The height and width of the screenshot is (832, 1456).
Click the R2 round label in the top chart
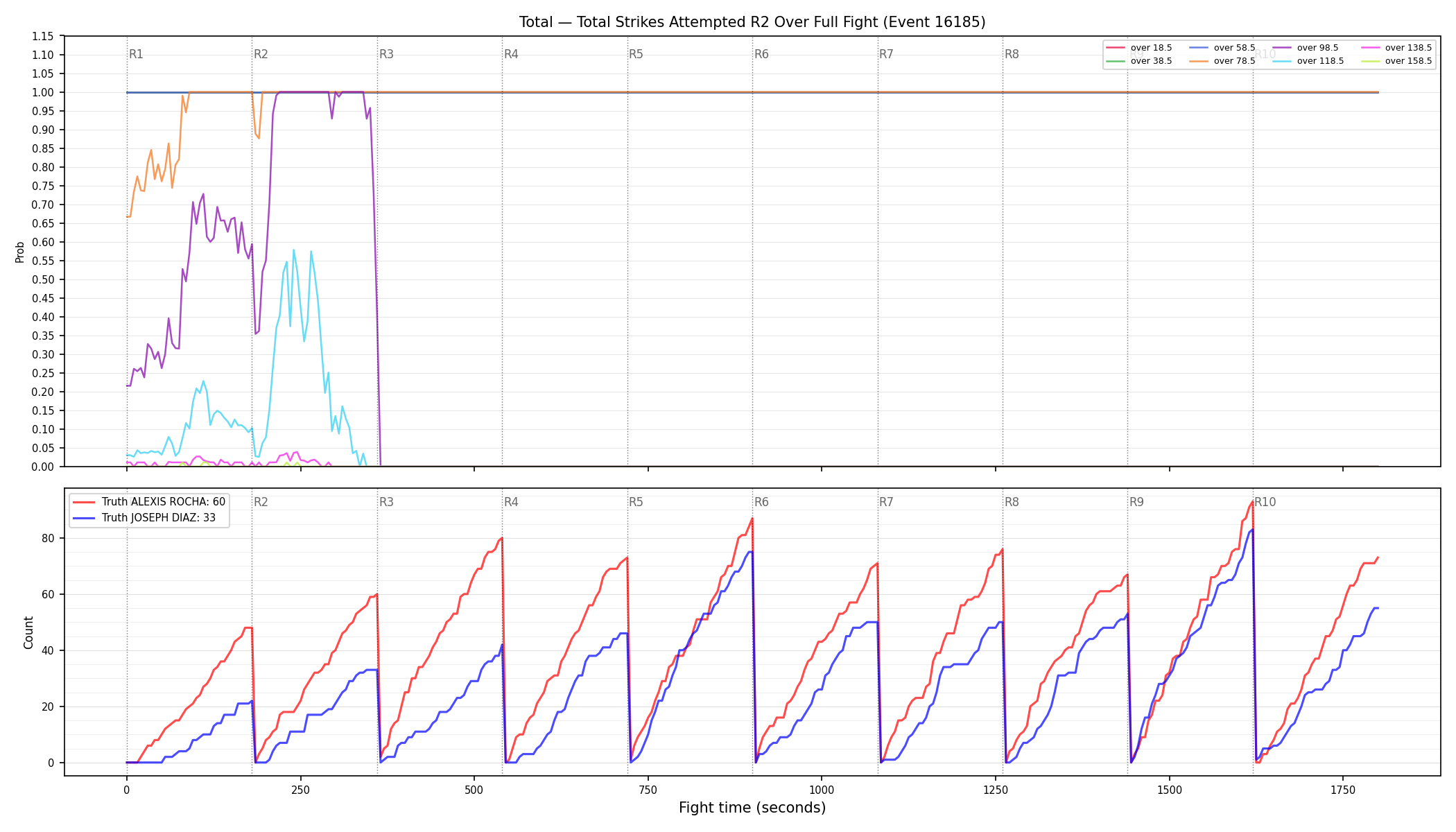pos(261,54)
